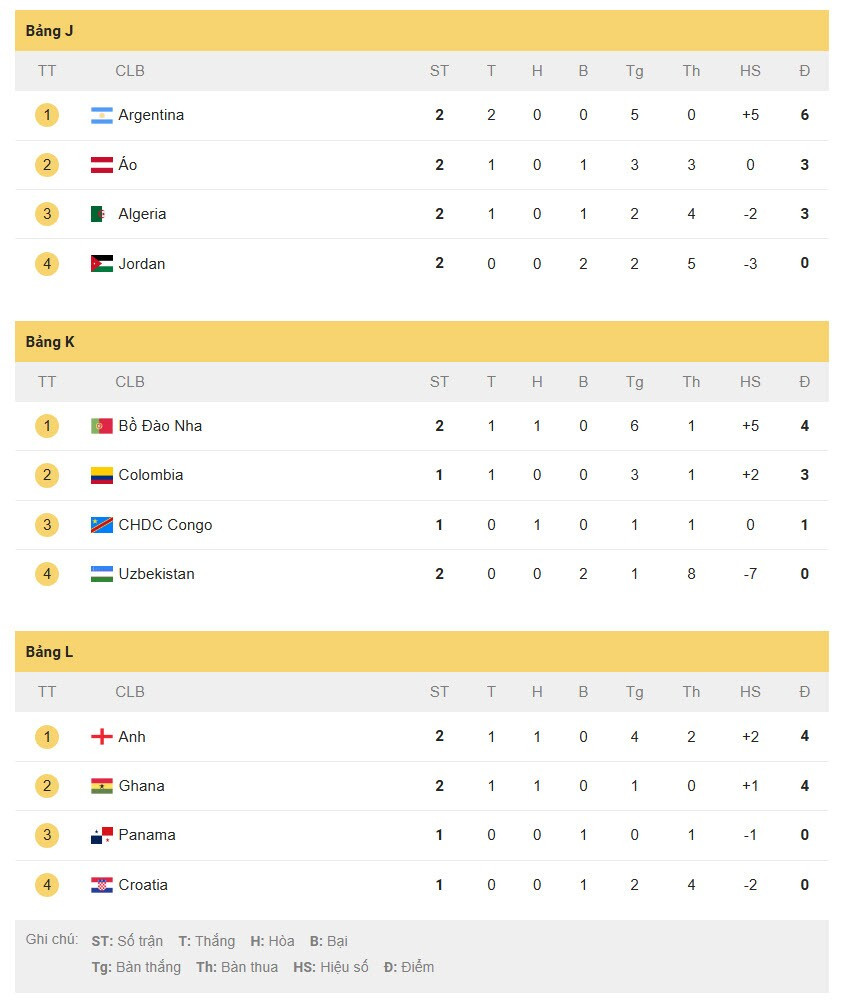This screenshot has width=844, height=1001.
Task: Click the HS column header in Bảng J
Action: [x=750, y=71]
